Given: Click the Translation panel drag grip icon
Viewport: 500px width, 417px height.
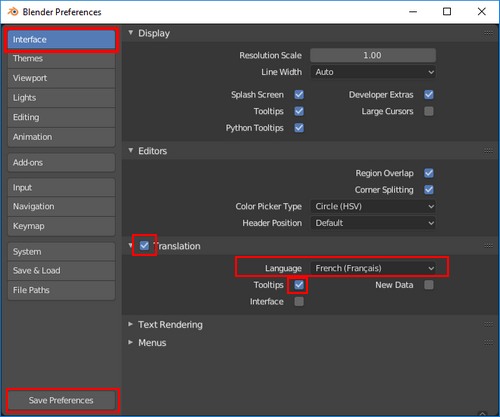Looking at the screenshot, I should pyautogui.click(x=488, y=246).
